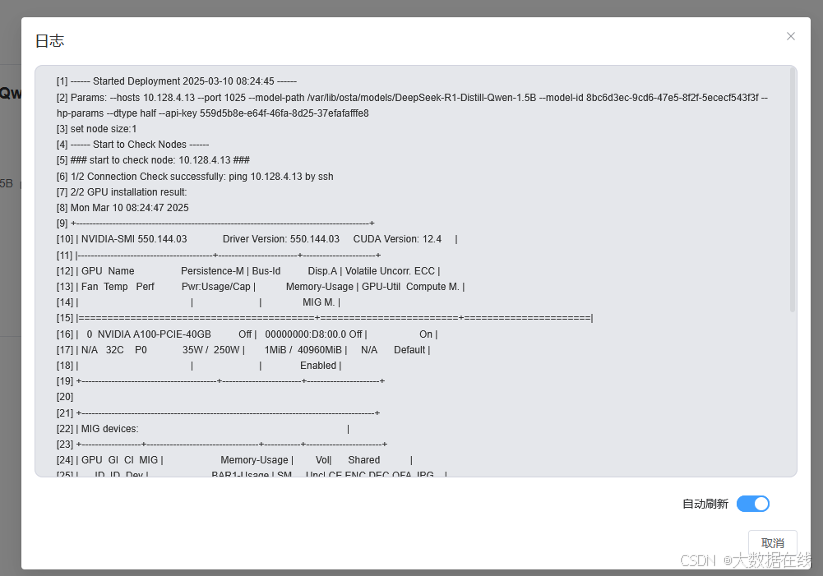Click Driver Version: 550.144.03 text
The image size is (824, 576).
281,239
